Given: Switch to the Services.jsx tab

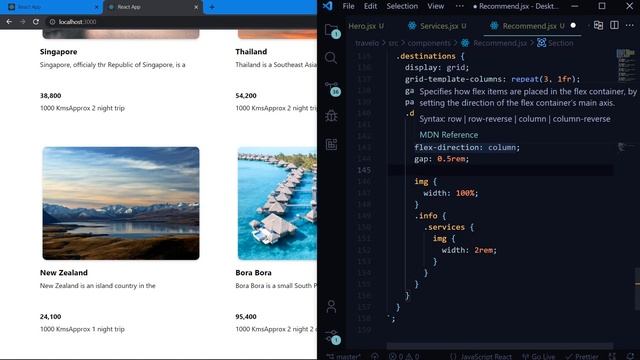Looking at the screenshot, I should point(437,26).
